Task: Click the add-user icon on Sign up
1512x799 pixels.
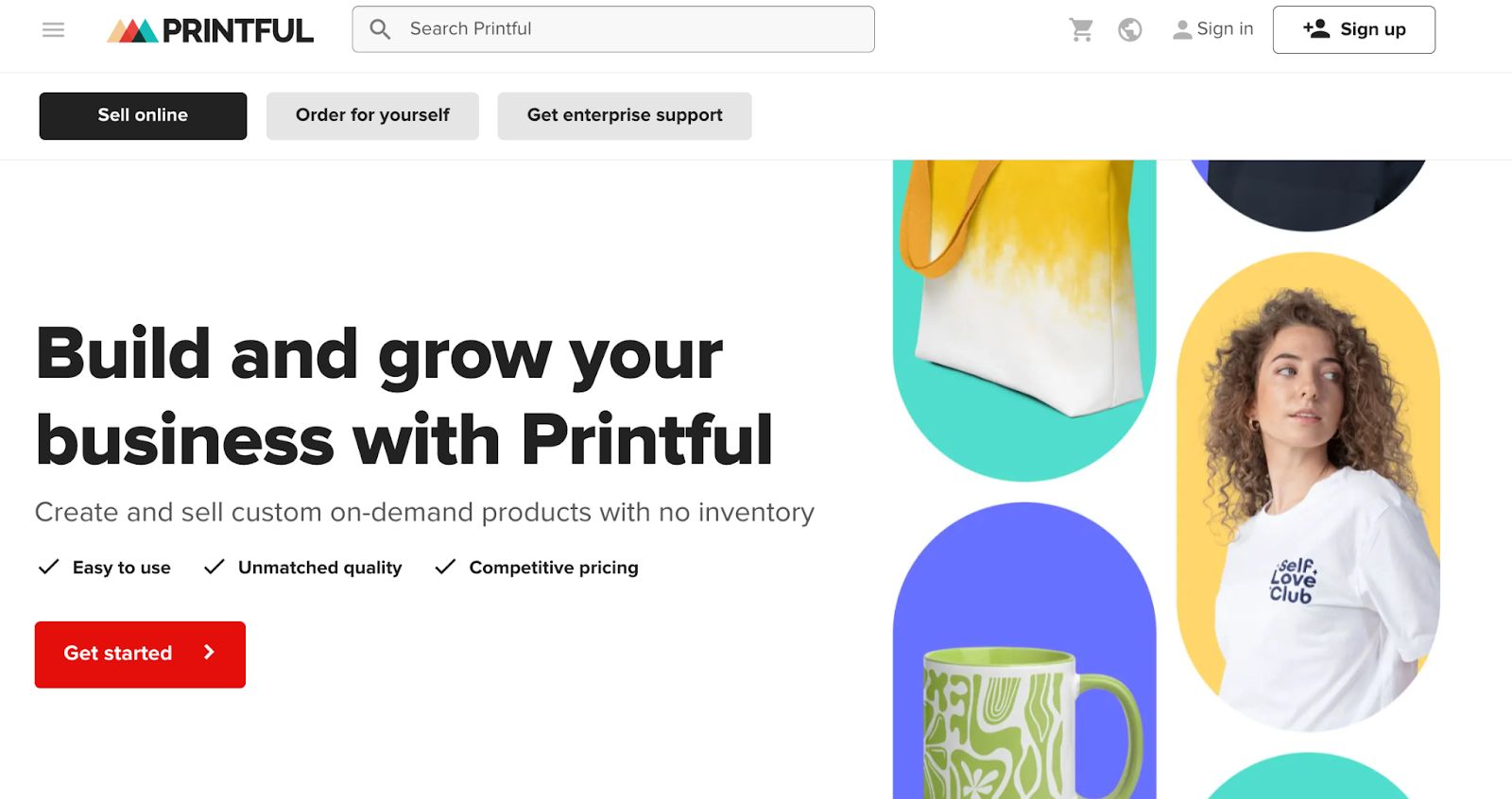Action: 1315,29
